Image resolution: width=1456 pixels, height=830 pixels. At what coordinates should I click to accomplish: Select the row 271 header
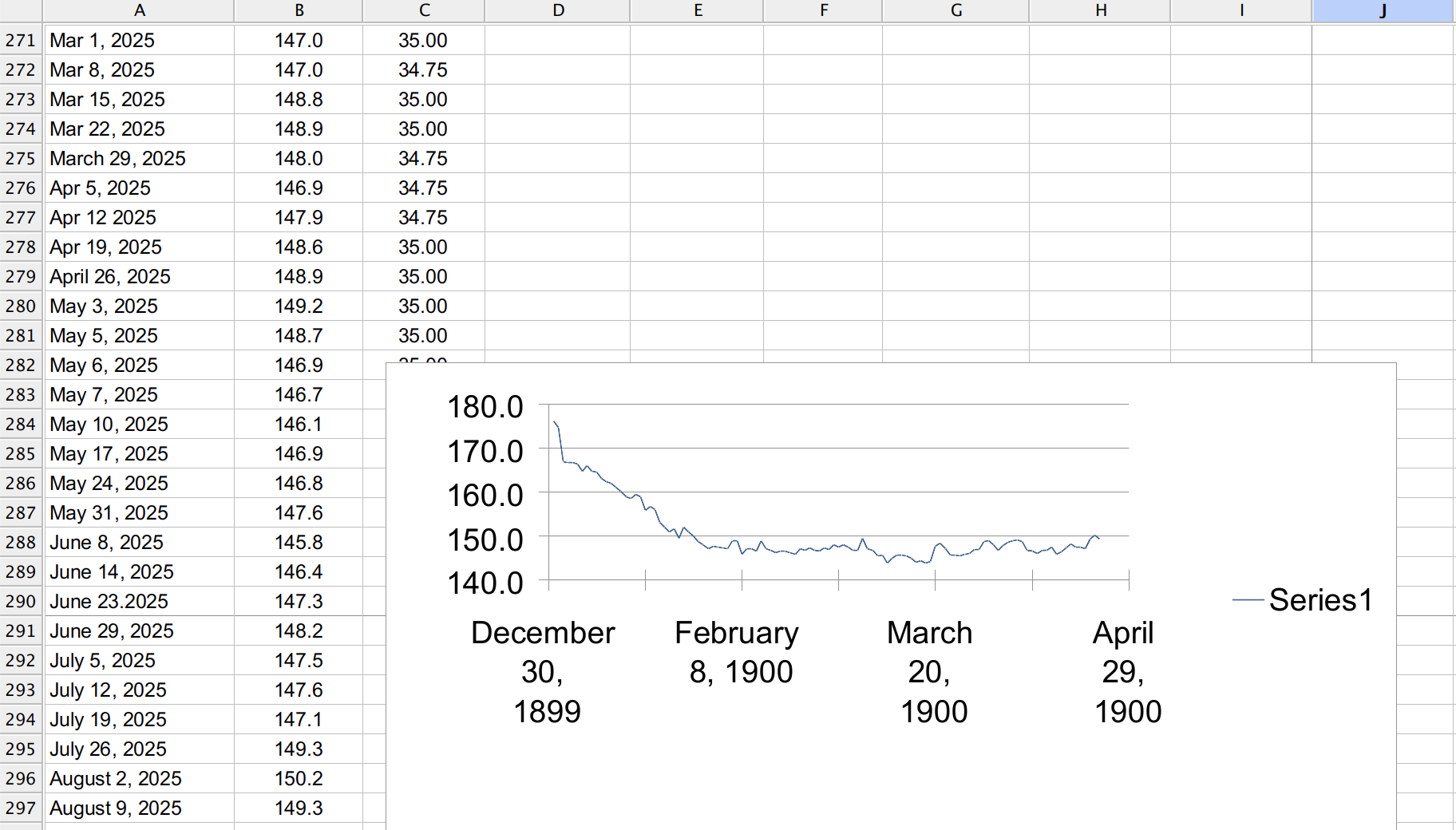21,41
